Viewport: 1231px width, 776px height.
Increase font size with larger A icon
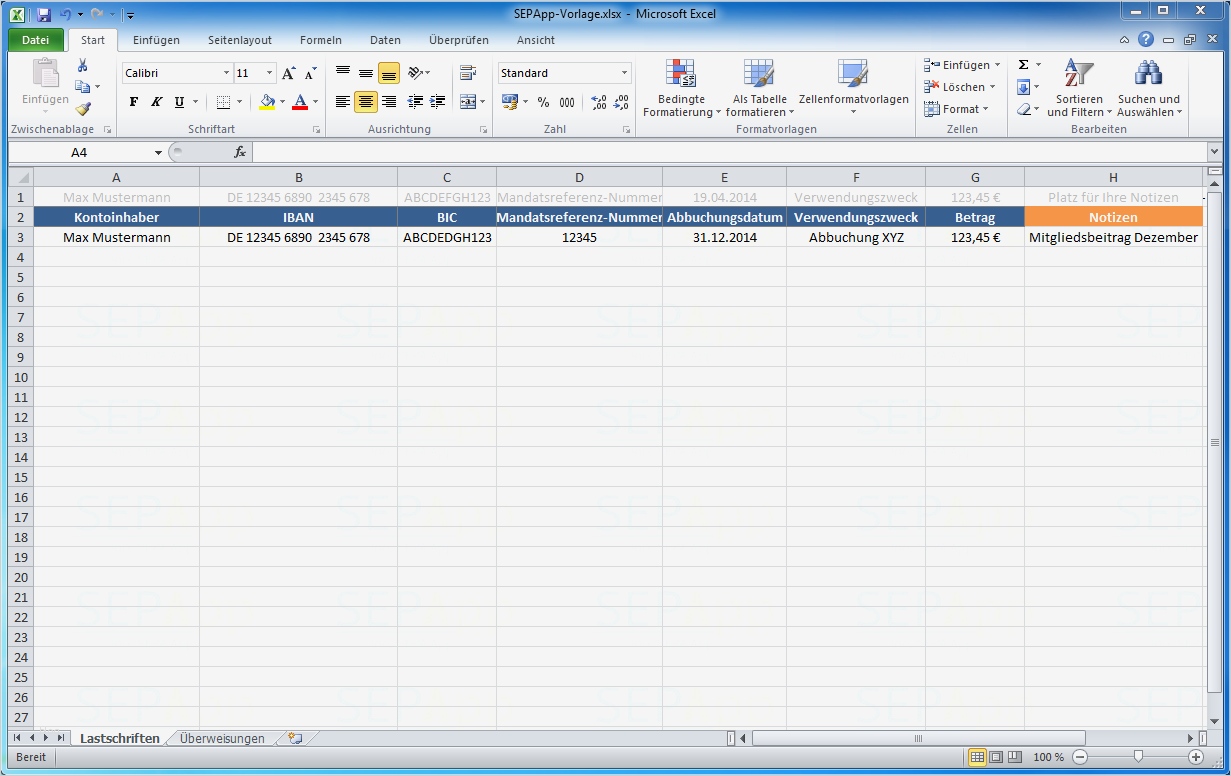pos(289,73)
